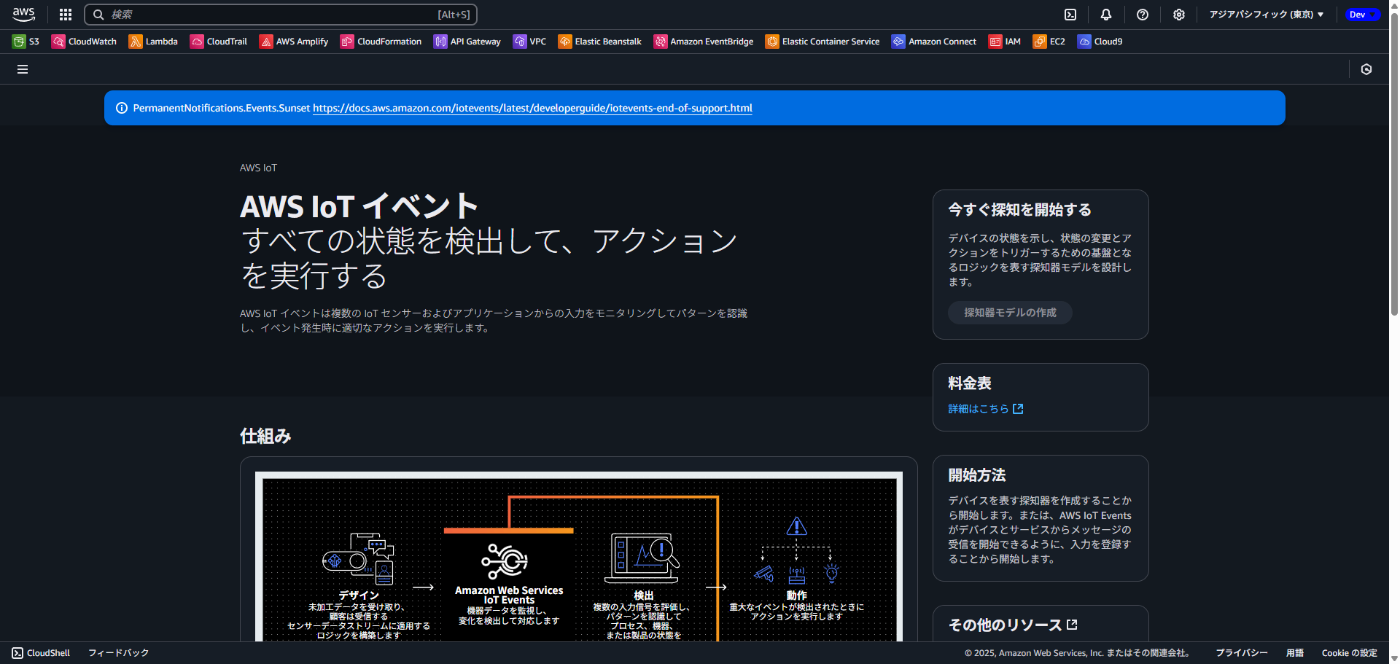Open EC2 favorite shortcut
1400x664 pixels.
coord(1049,42)
